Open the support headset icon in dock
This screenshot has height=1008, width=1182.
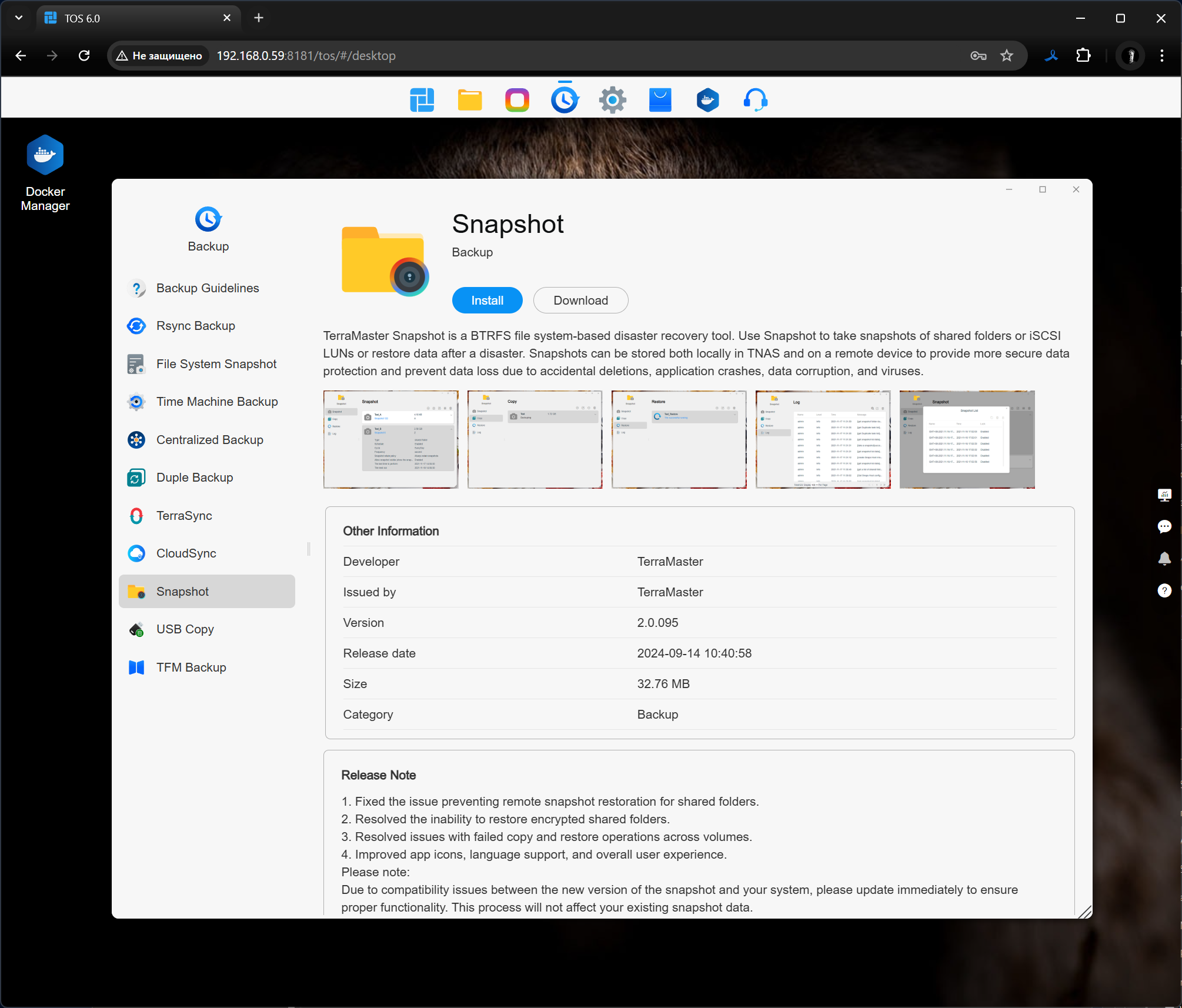pyautogui.click(x=755, y=100)
